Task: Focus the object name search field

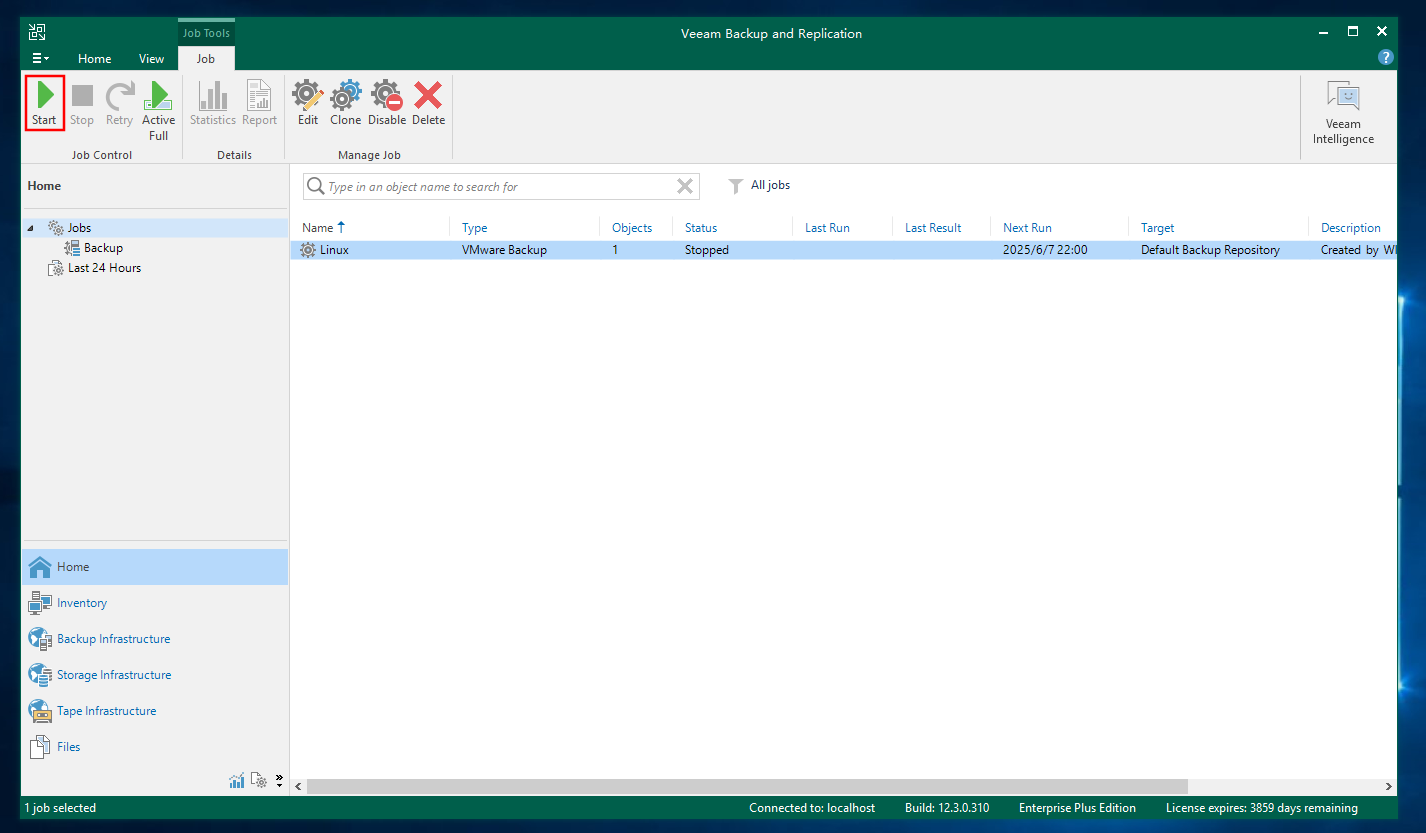Action: [x=500, y=186]
